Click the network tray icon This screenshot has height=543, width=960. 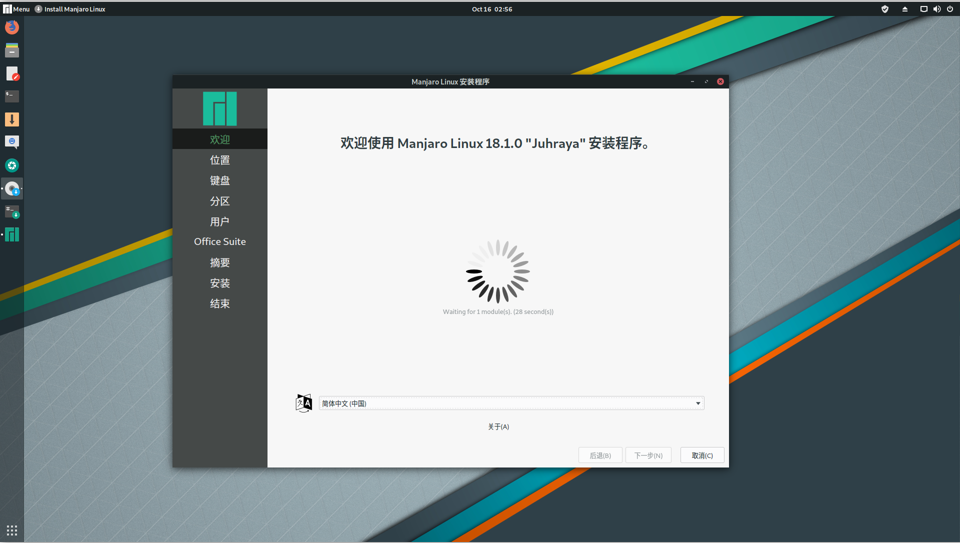pos(923,9)
